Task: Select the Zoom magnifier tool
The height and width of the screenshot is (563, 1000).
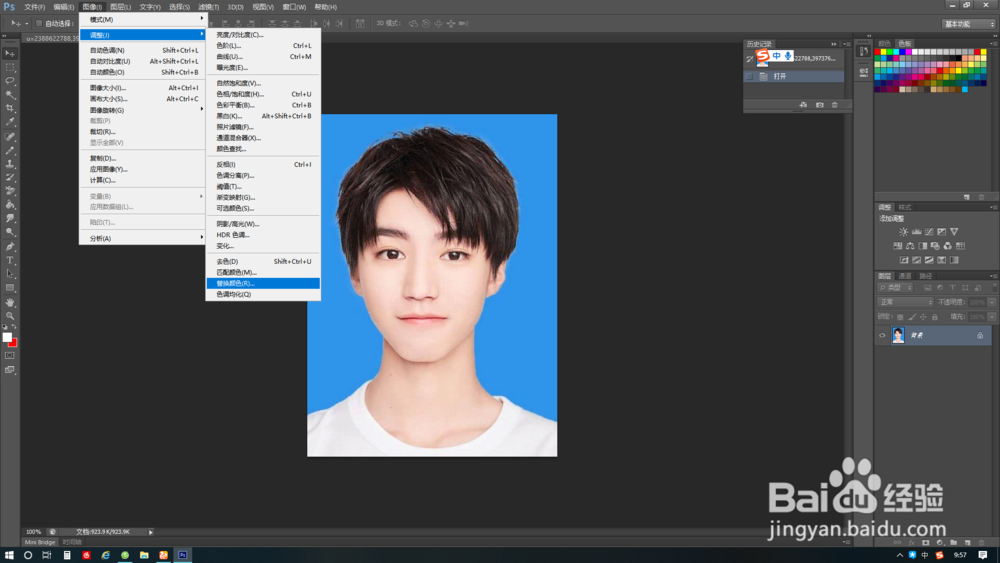Action: point(10,315)
